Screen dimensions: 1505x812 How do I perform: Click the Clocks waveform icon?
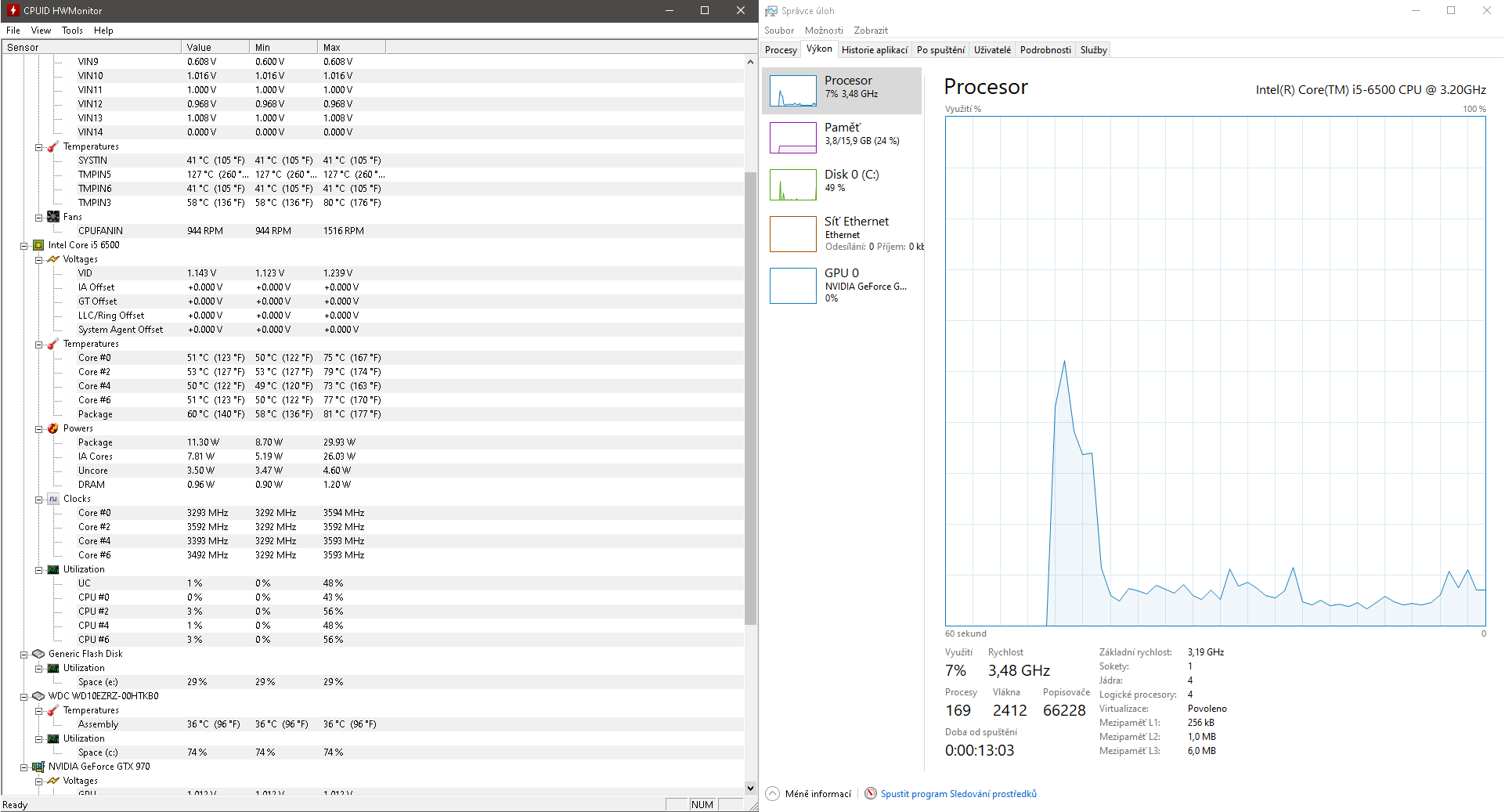pyautogui.click(x=53, y=499)
